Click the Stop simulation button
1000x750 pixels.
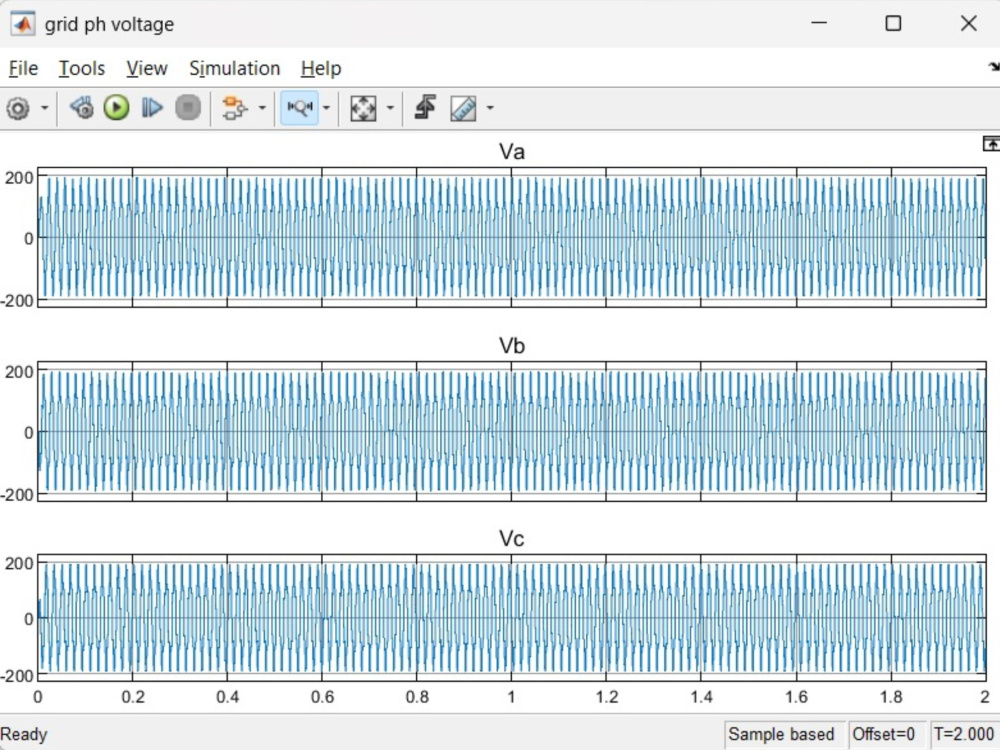coord(188,108)
